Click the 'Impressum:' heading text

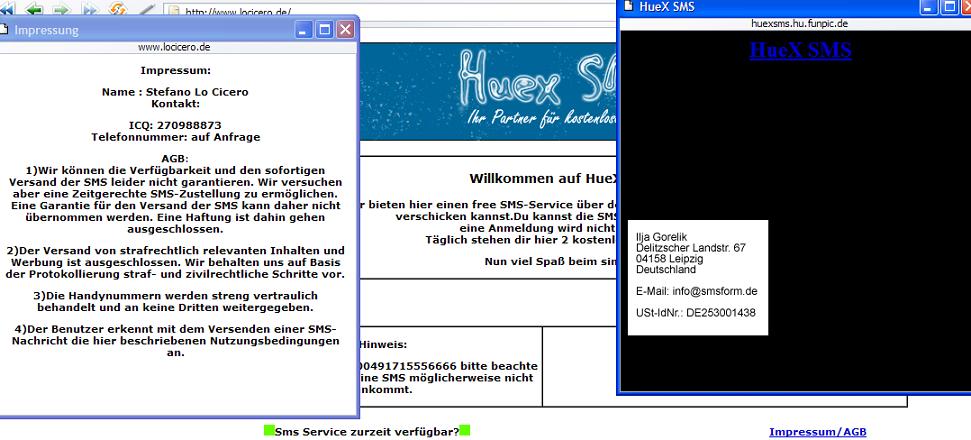(175, 71)
